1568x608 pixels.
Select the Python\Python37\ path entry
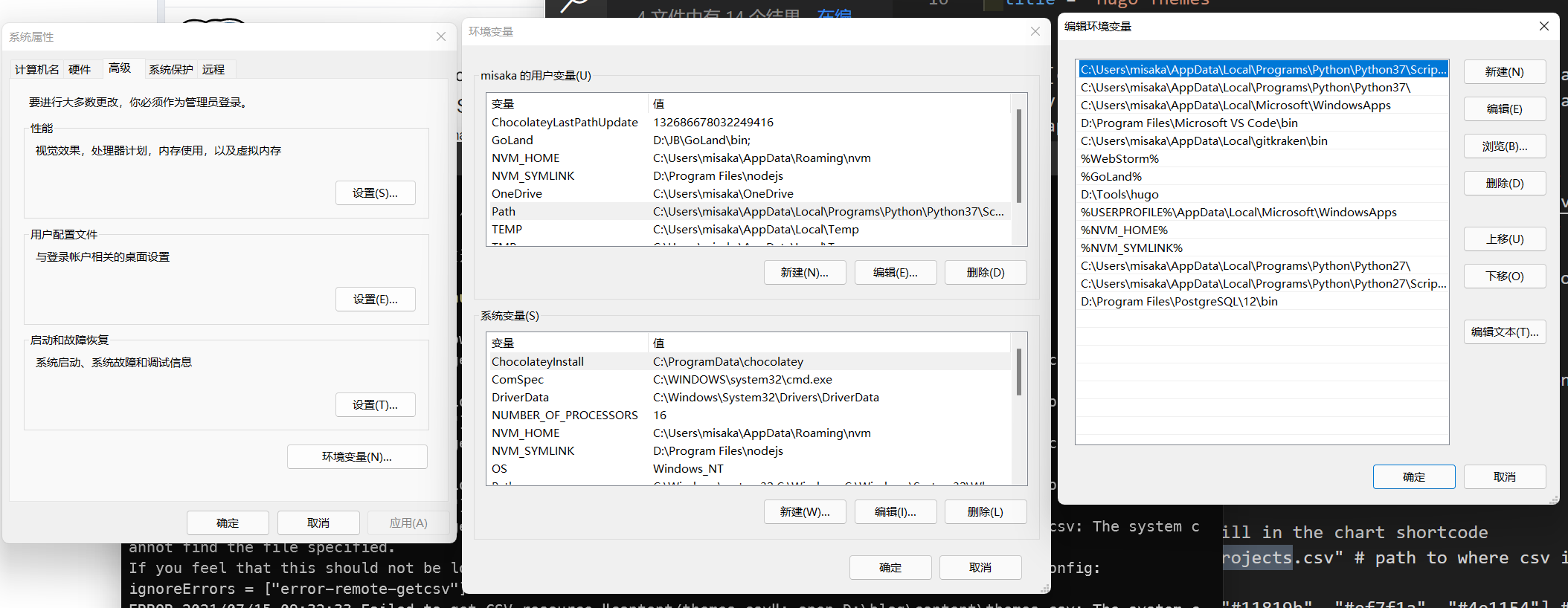1263,88
